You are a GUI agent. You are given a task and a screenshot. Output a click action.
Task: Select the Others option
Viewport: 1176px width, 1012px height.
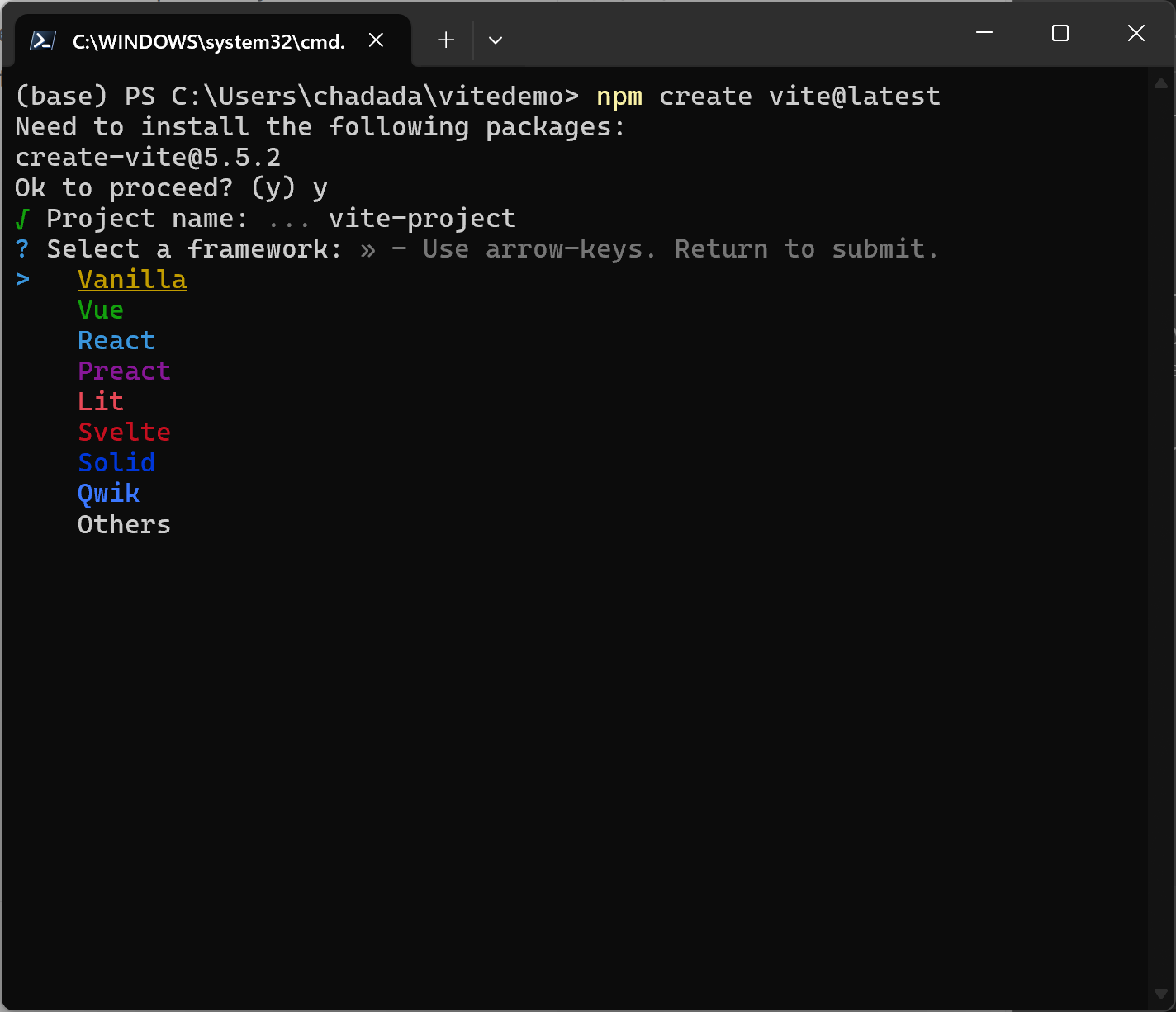coord(124,525)
